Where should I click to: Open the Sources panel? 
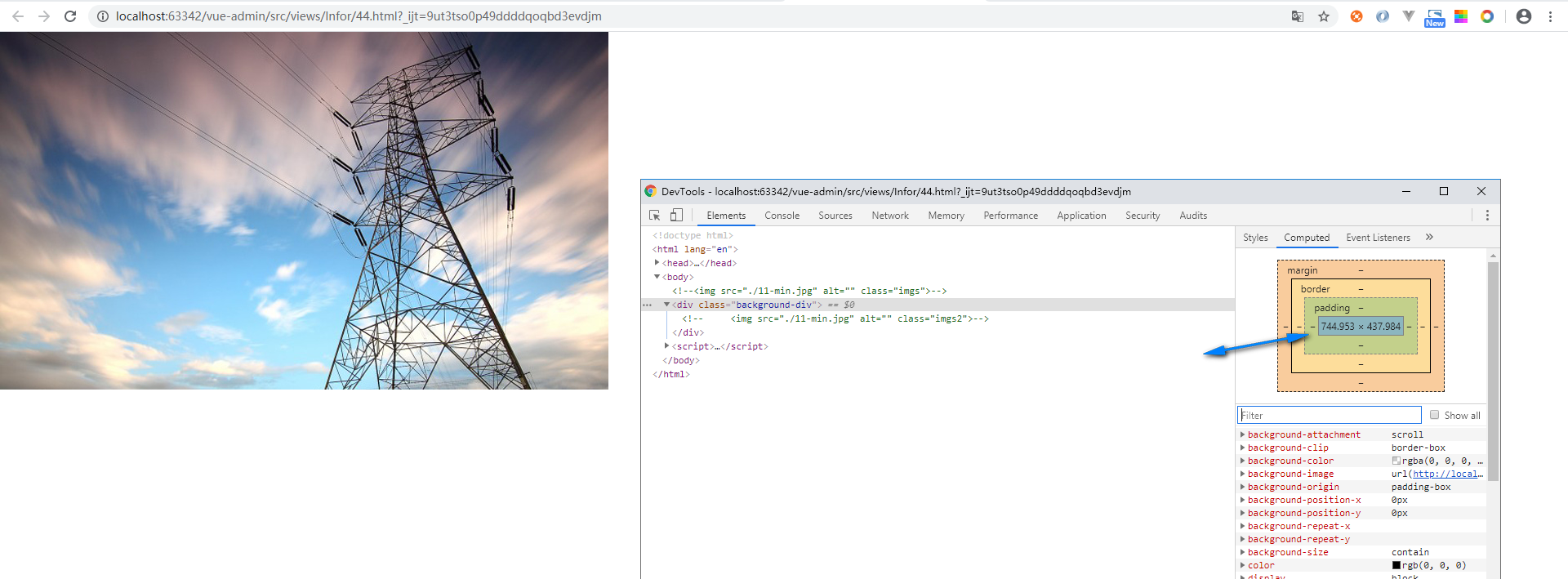pyautogui.click(x=835, y=216)
